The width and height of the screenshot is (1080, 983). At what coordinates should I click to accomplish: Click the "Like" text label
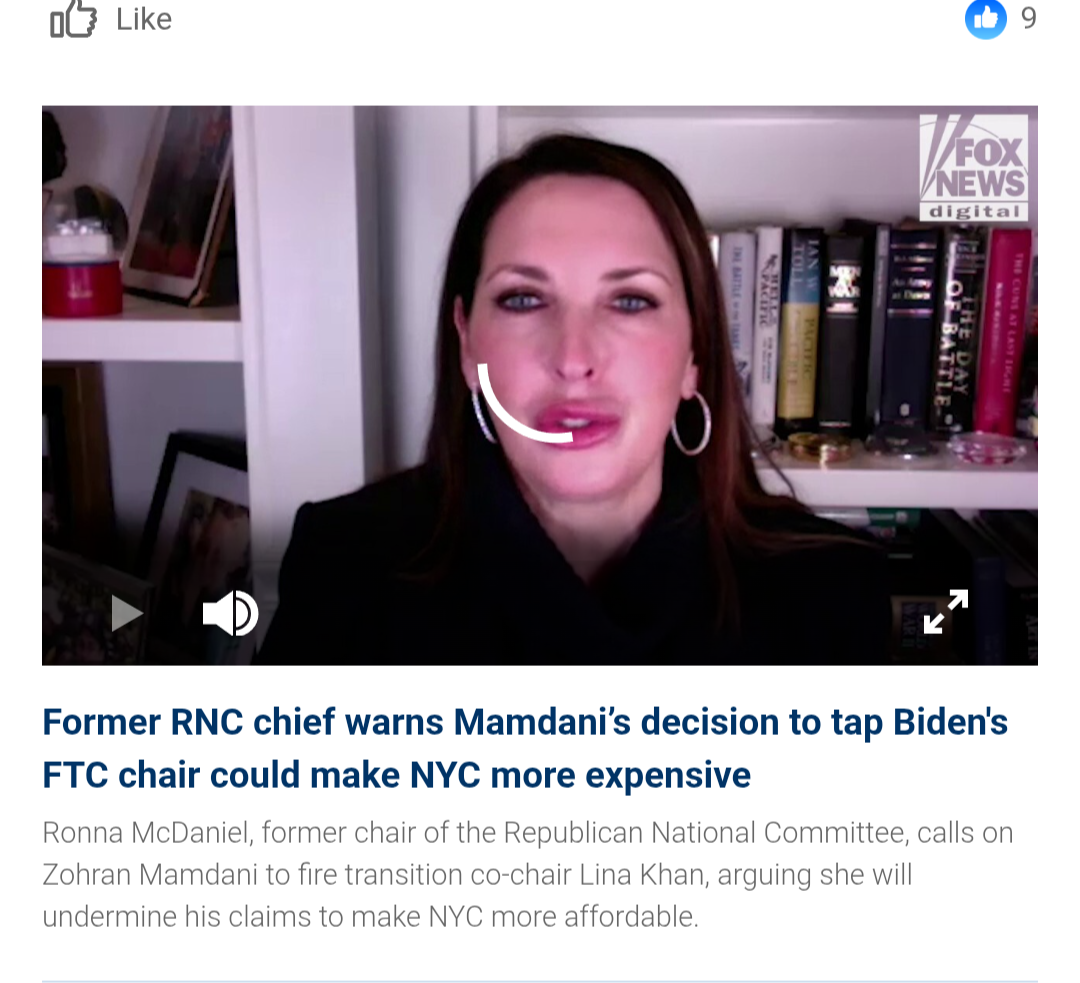pos(144,19)
